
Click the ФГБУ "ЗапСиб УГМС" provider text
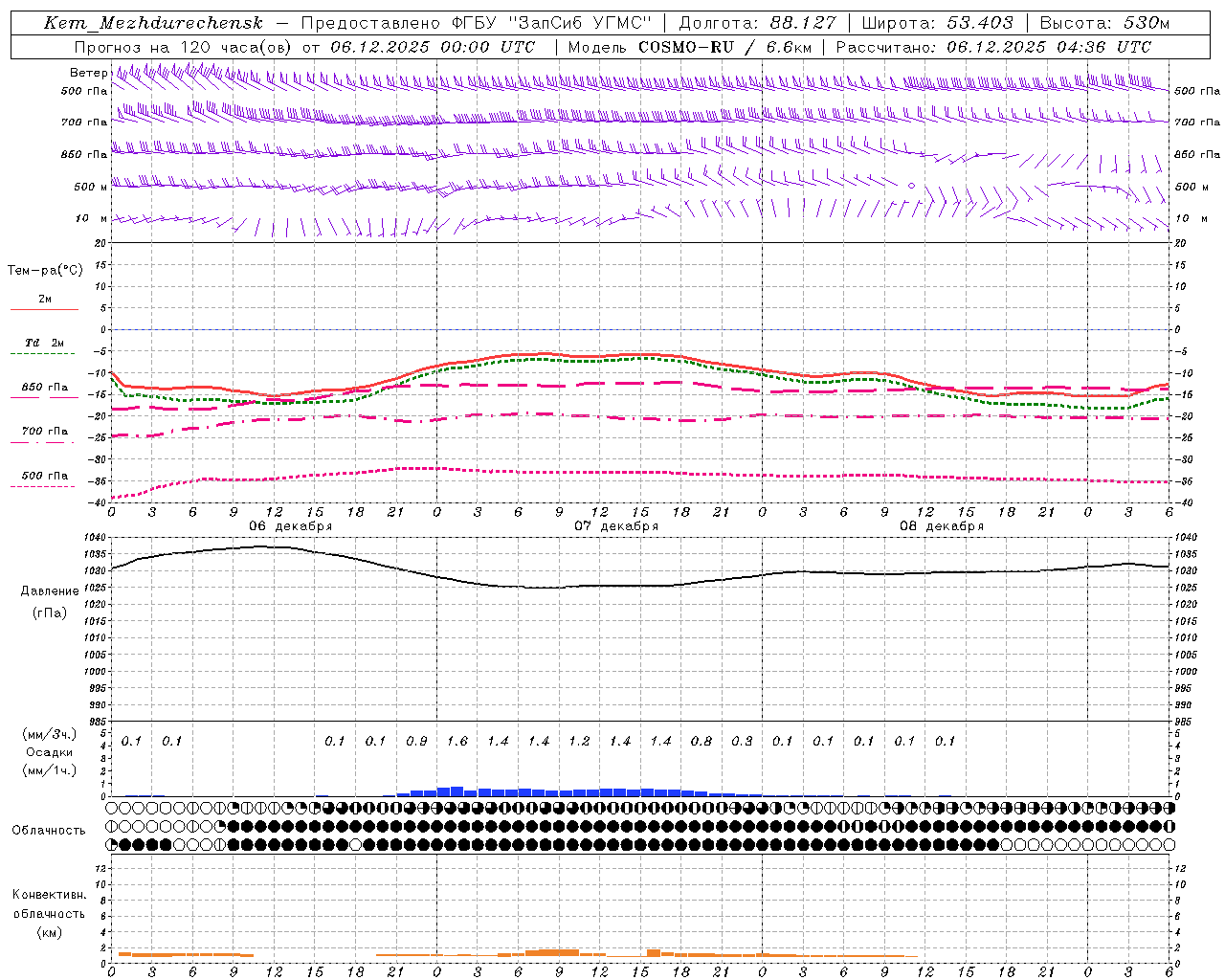coord(549,23)
